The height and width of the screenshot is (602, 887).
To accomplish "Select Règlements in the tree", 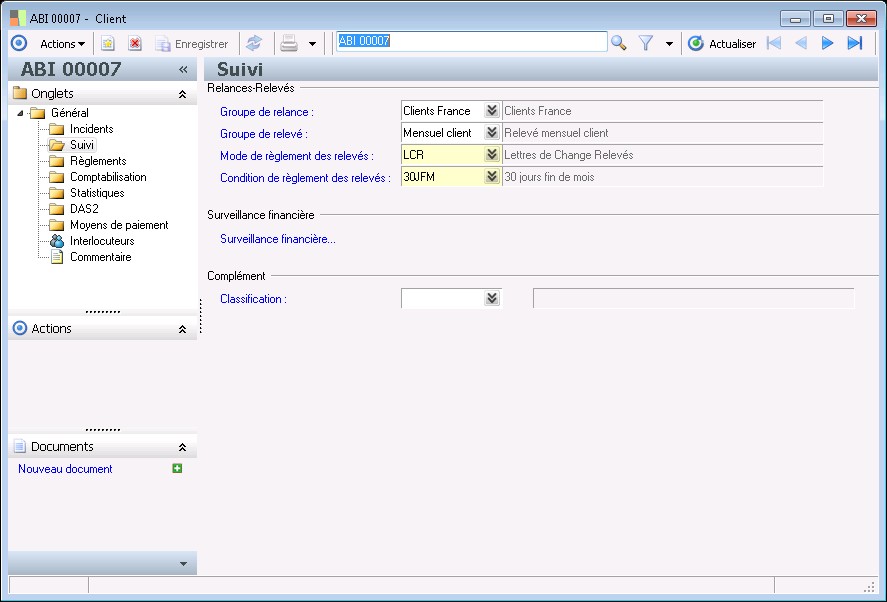I will [98, 161].
